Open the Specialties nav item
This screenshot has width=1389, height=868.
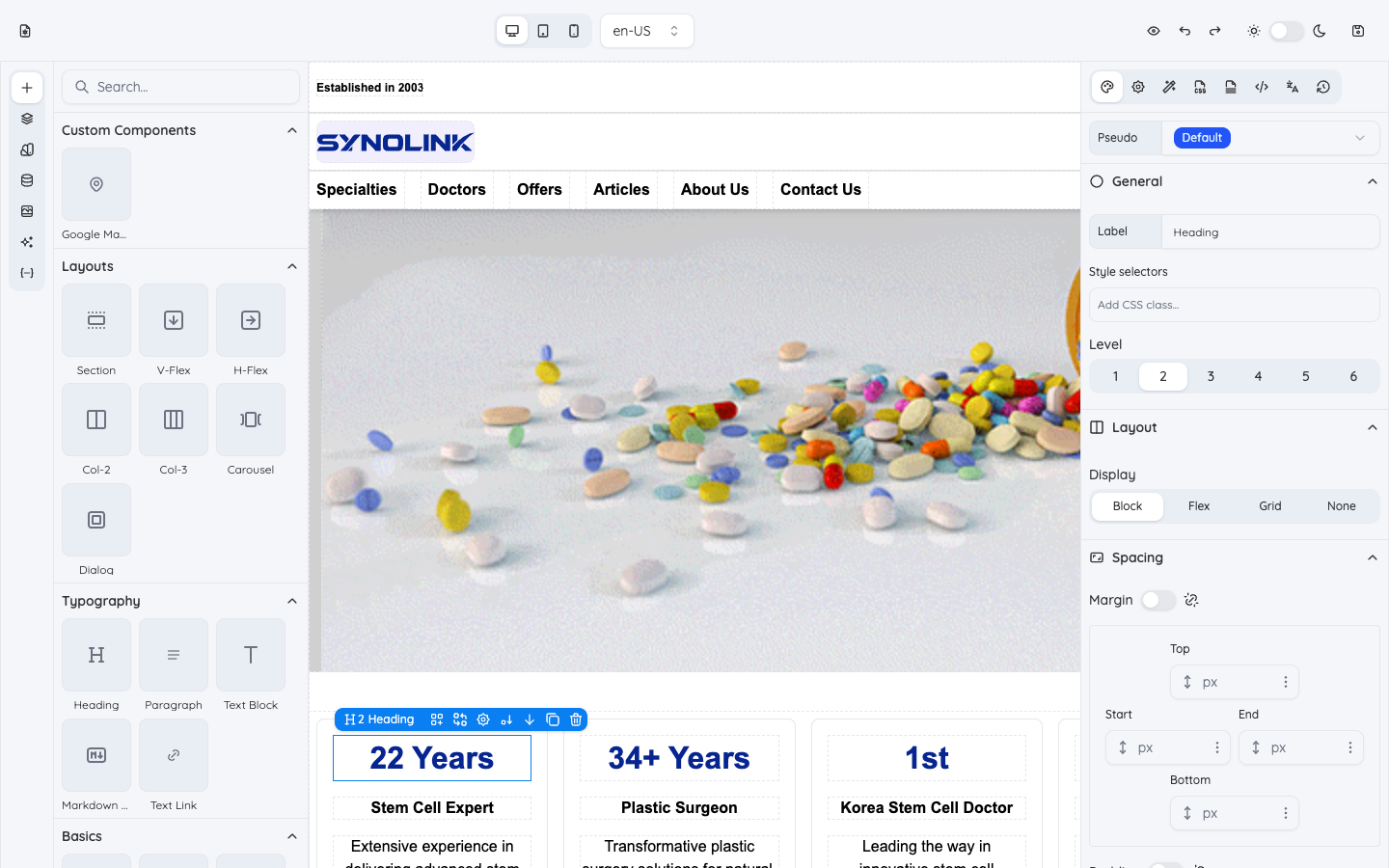coord(357,190)
